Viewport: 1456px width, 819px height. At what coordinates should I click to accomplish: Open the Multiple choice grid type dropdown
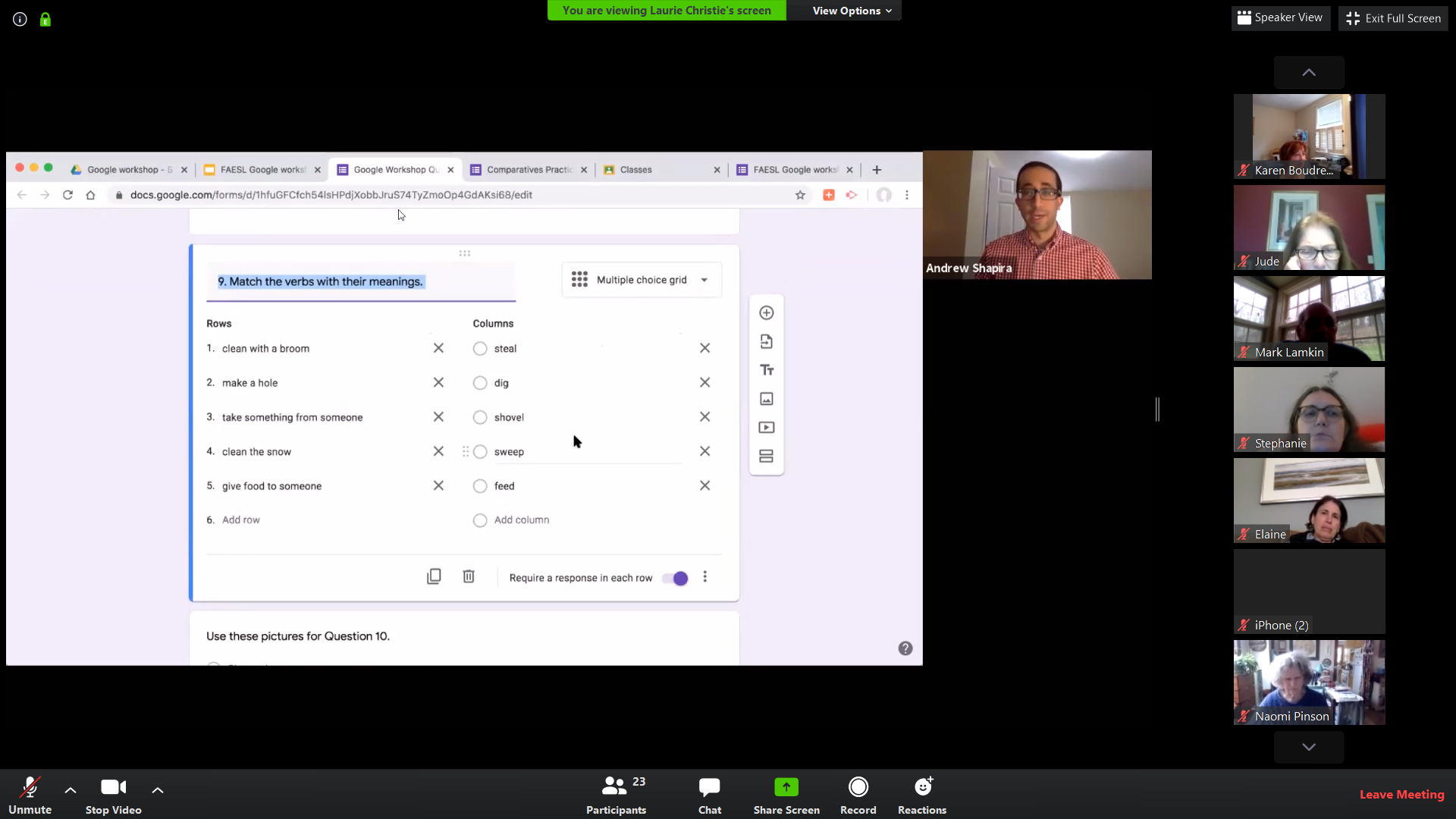641,280
